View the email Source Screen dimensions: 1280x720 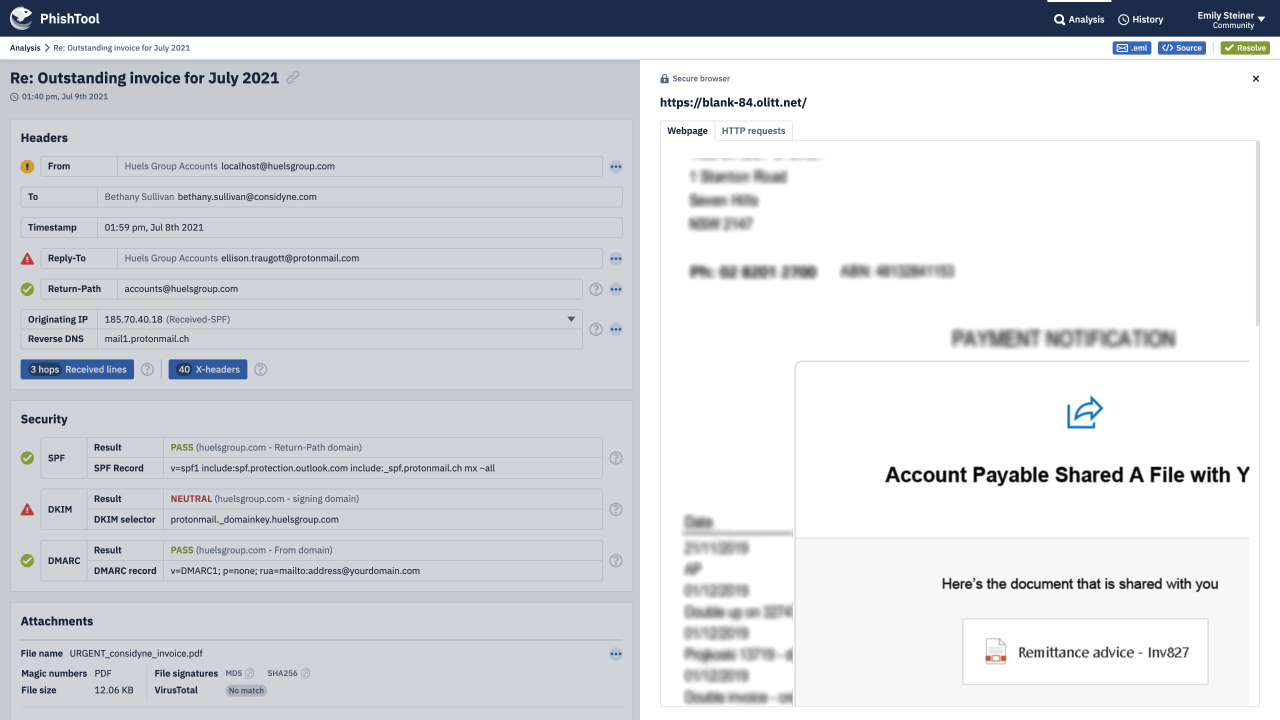1182,48
